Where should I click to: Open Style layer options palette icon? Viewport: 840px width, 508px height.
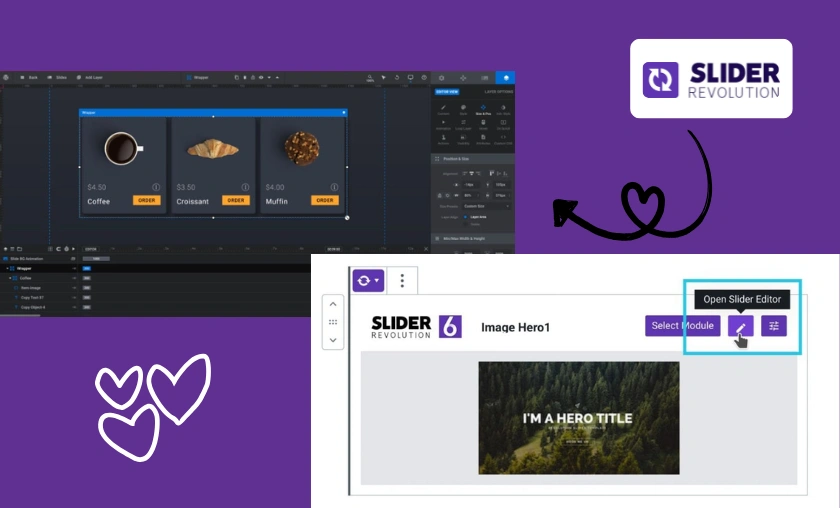(x=463, y=110)
